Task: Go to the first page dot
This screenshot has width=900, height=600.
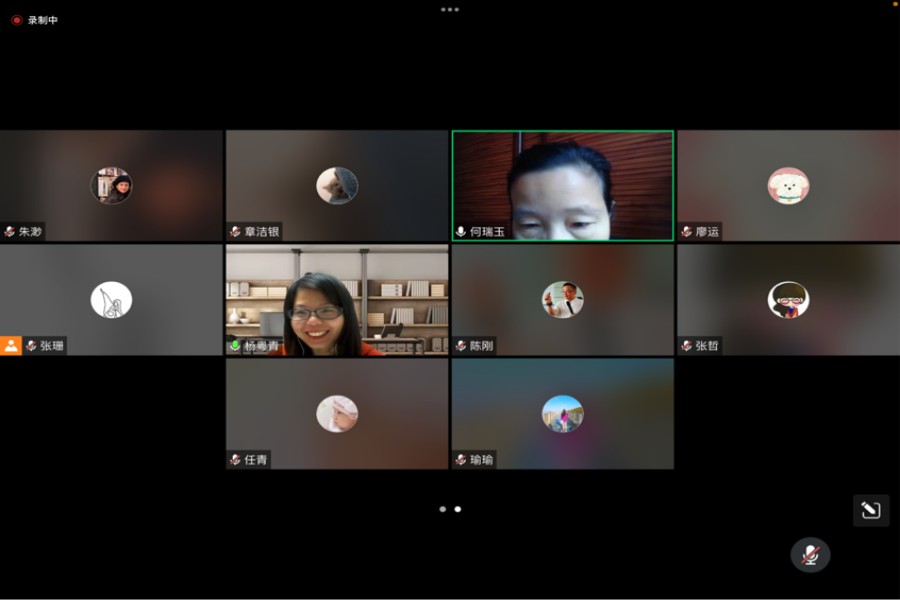Action: (x=442, y=509)
